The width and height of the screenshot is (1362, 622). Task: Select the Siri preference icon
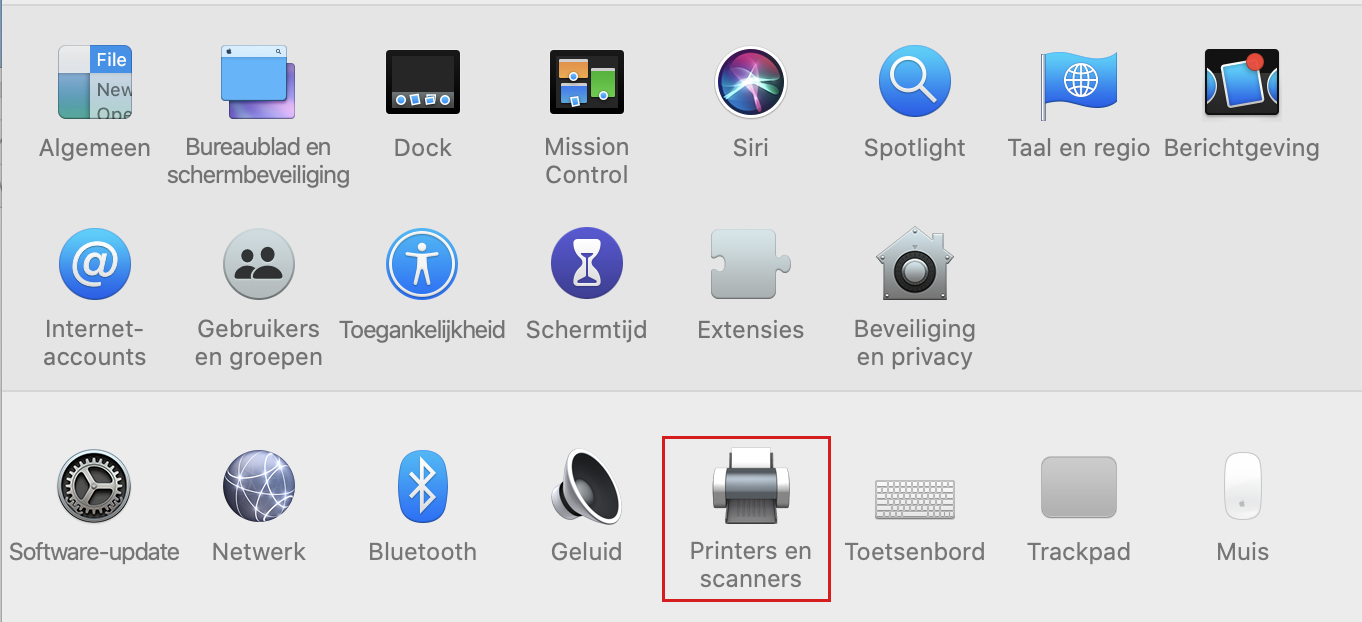coord(751,82)
